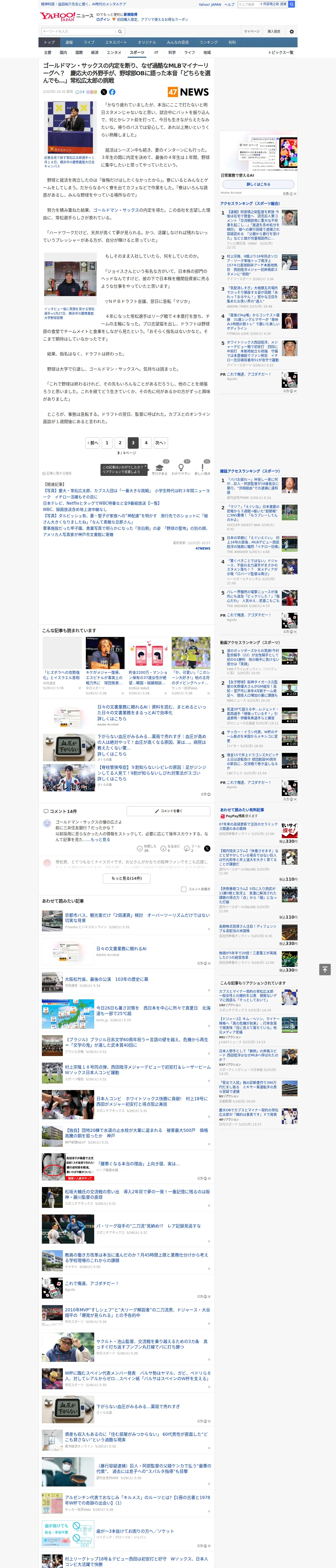Open トピックス一覧 link
The height and width of the screenshot is (1568, 336).
[281, 52]
